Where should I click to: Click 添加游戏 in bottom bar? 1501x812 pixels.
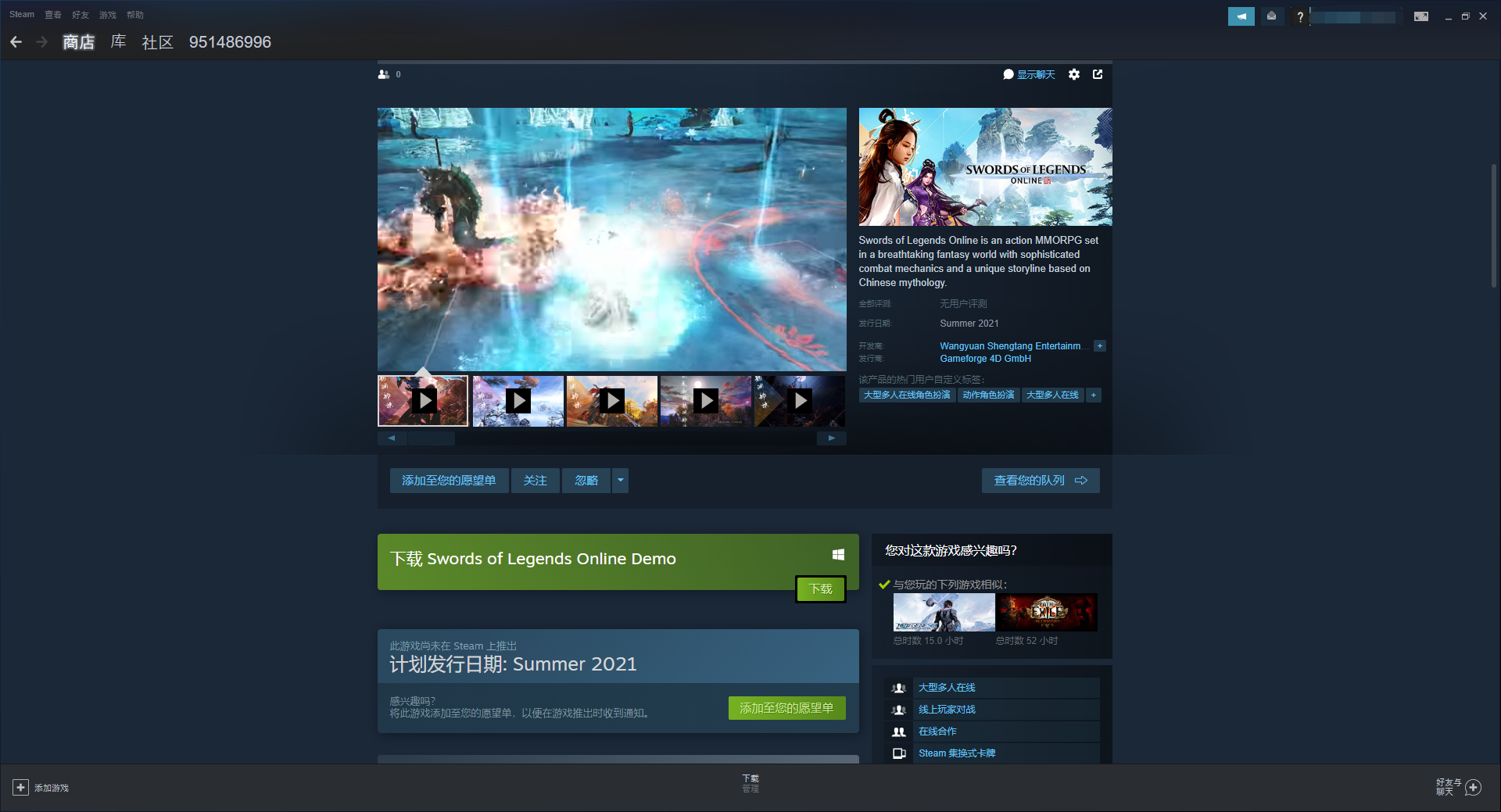52,788
